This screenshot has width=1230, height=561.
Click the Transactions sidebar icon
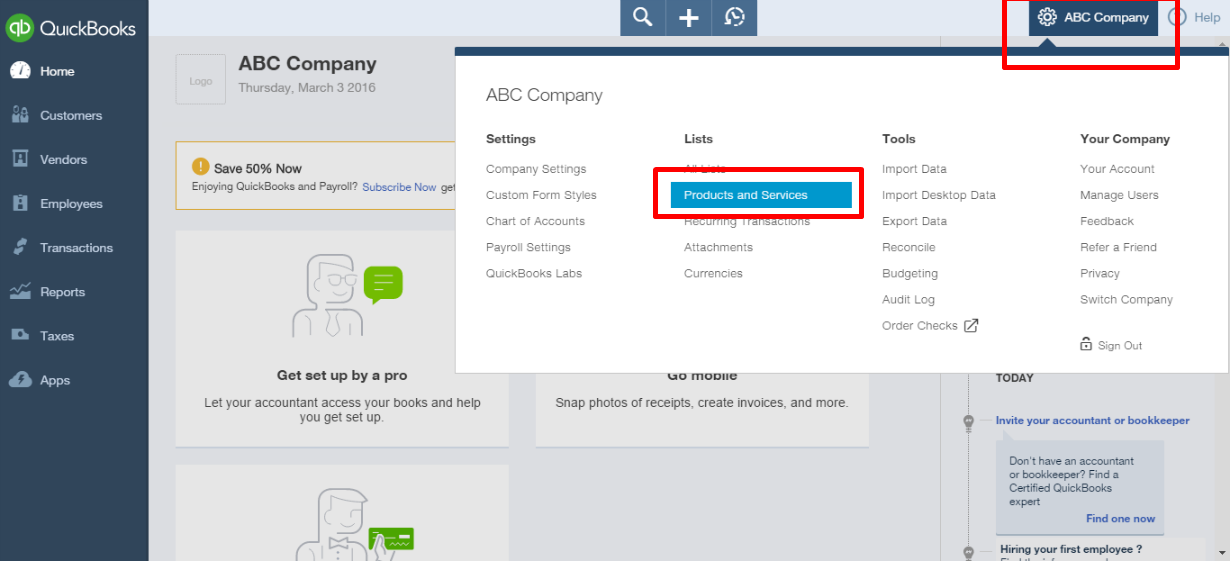click(x=20, y=247)
